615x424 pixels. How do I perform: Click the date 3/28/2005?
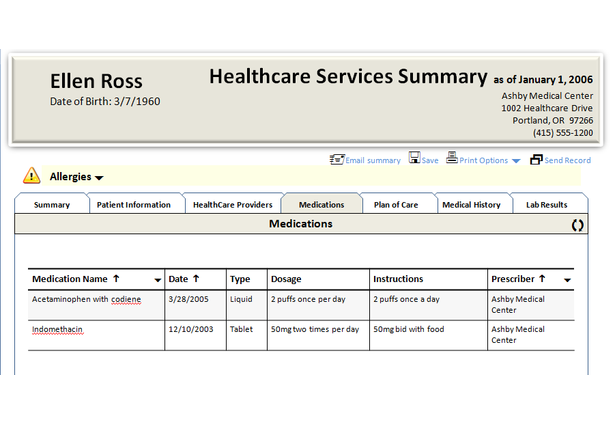(188, 299)
